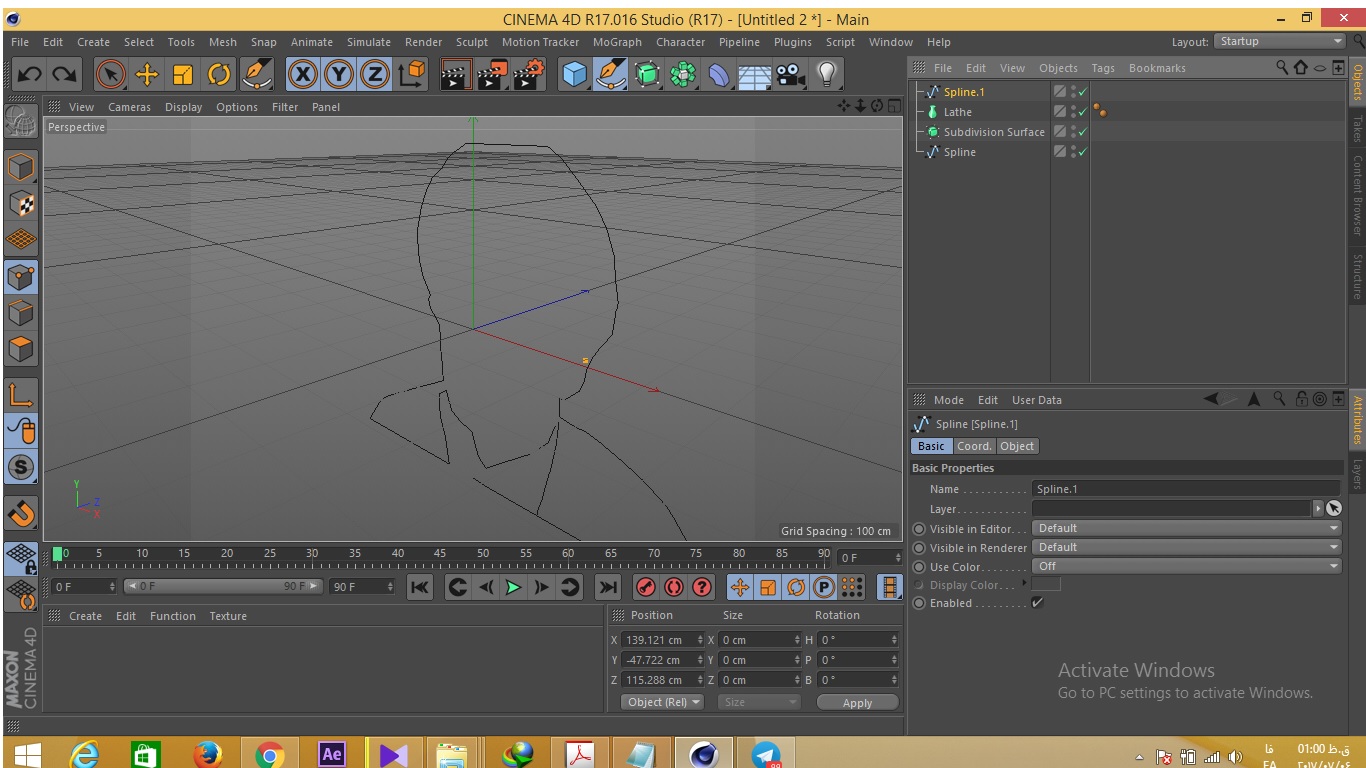
Task: Select Edges mode icon in left toolbar
Action: point(21,312)
